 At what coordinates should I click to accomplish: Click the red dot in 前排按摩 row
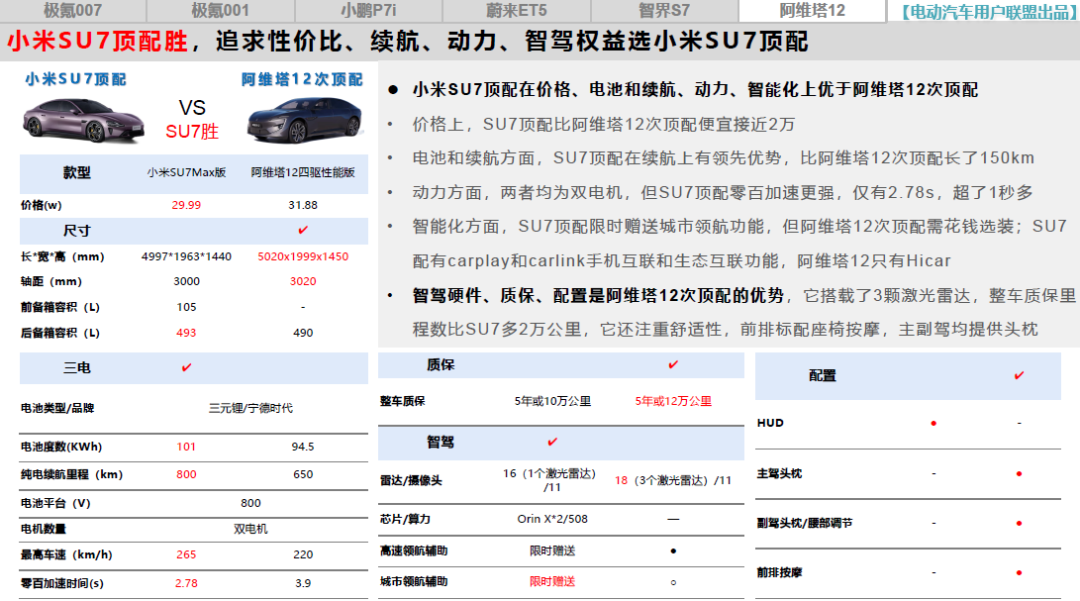tap(1019, 573)
